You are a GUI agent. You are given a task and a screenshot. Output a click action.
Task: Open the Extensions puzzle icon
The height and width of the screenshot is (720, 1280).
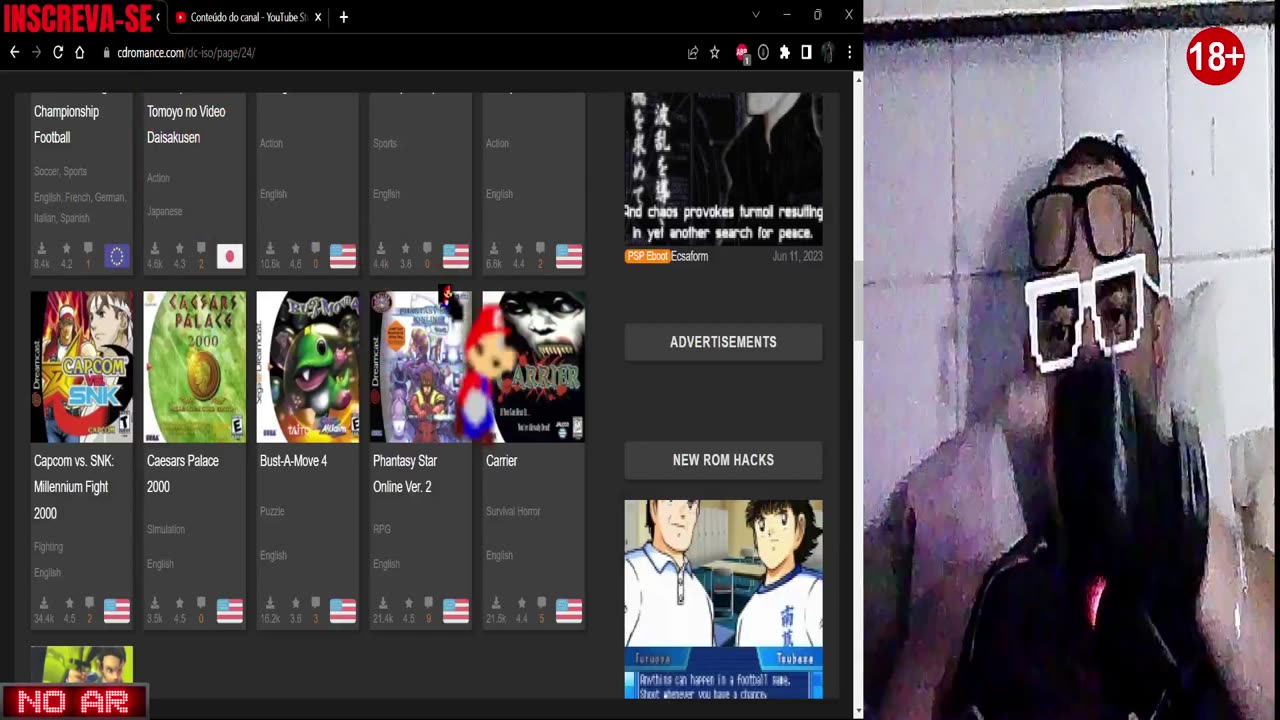tap(784, 52)
